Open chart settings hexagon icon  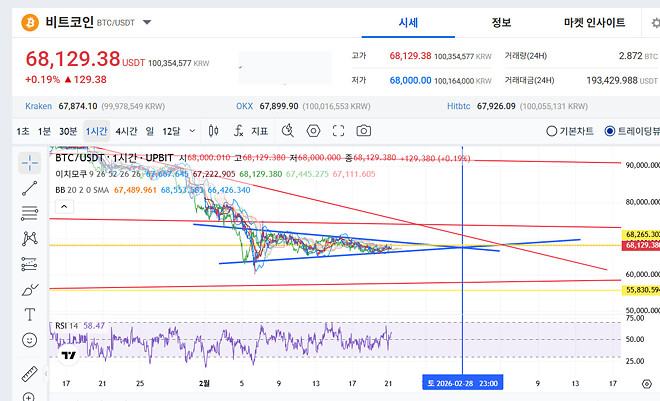coord(313,130)
